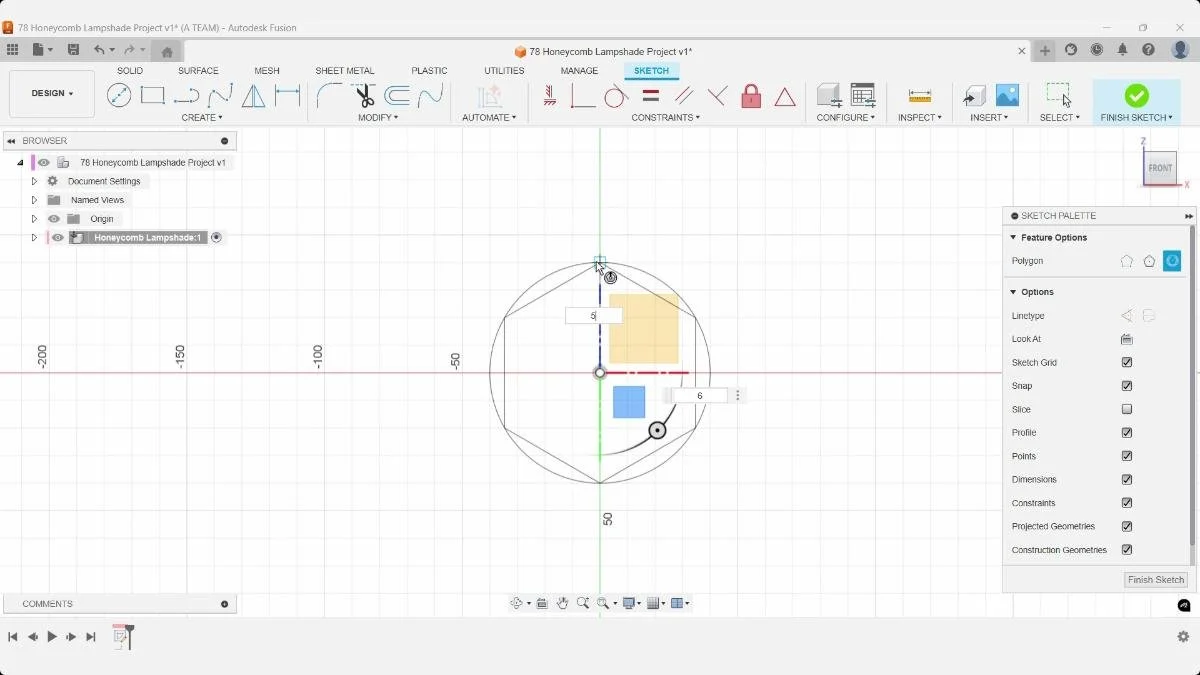Switch to the PLASTIC tab

[429, 71]
